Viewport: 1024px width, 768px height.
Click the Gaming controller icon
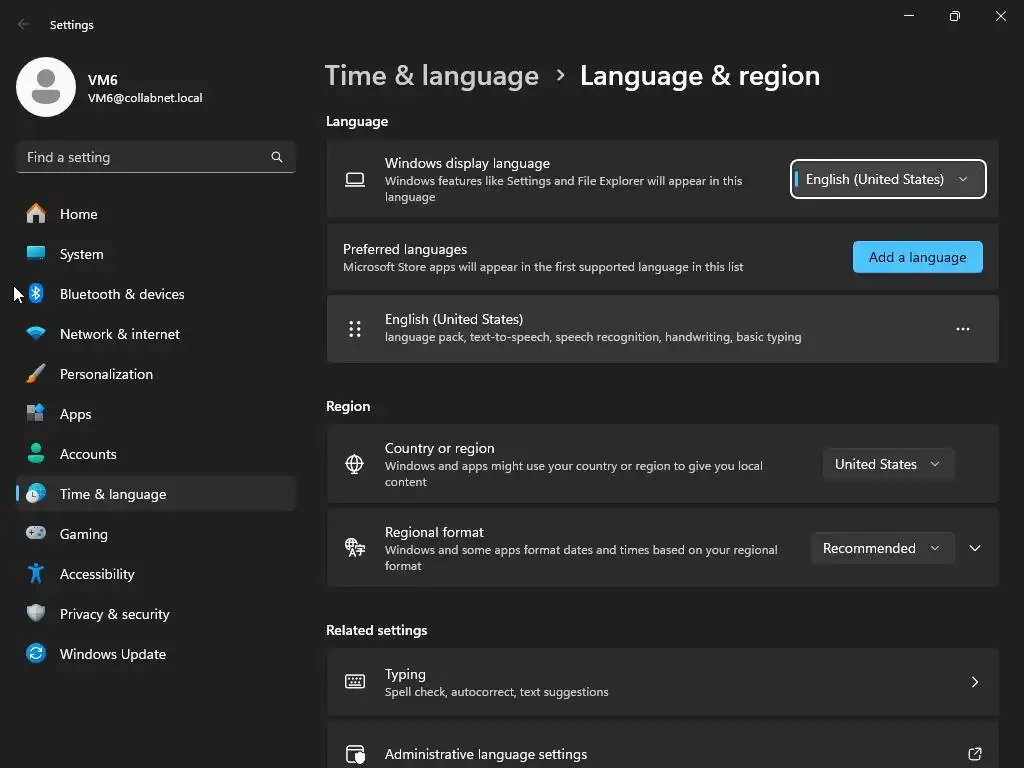point(36,534)
